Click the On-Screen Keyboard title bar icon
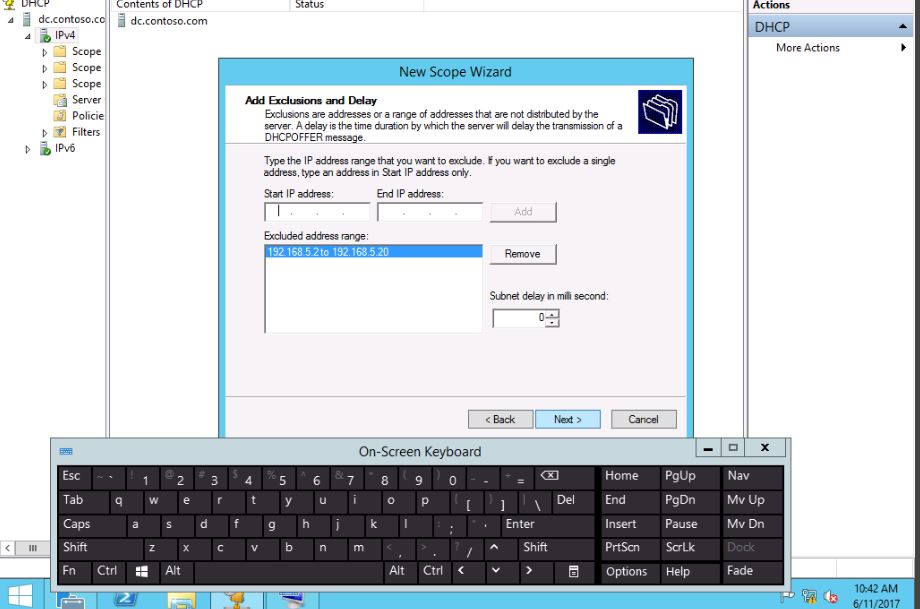 66,451
